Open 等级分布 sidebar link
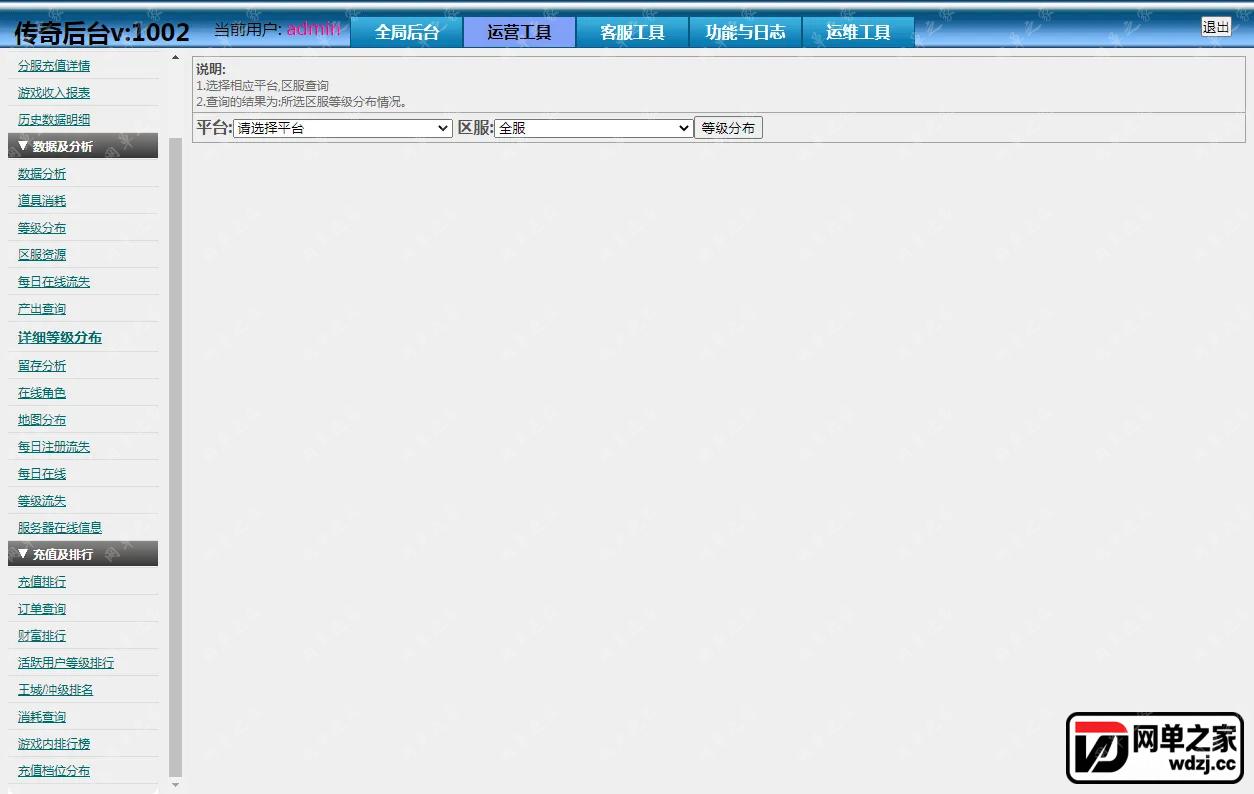Image resolution: width=1254 pixels, height=794 pixels. pyautogui.click(x=42, y=228)
